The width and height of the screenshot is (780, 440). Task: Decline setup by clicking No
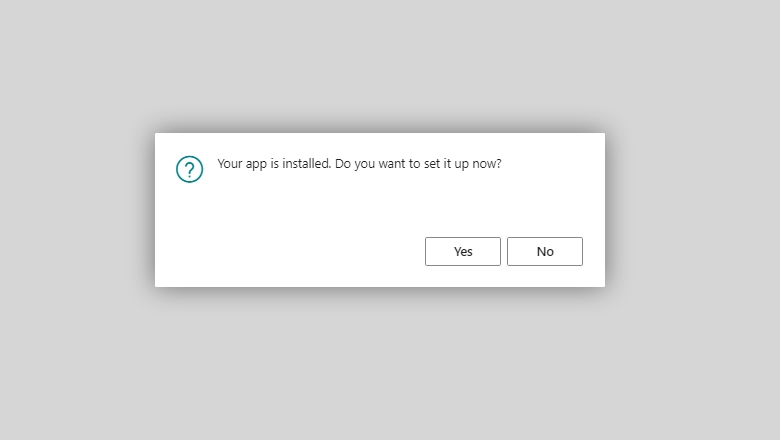click(545, 252)
